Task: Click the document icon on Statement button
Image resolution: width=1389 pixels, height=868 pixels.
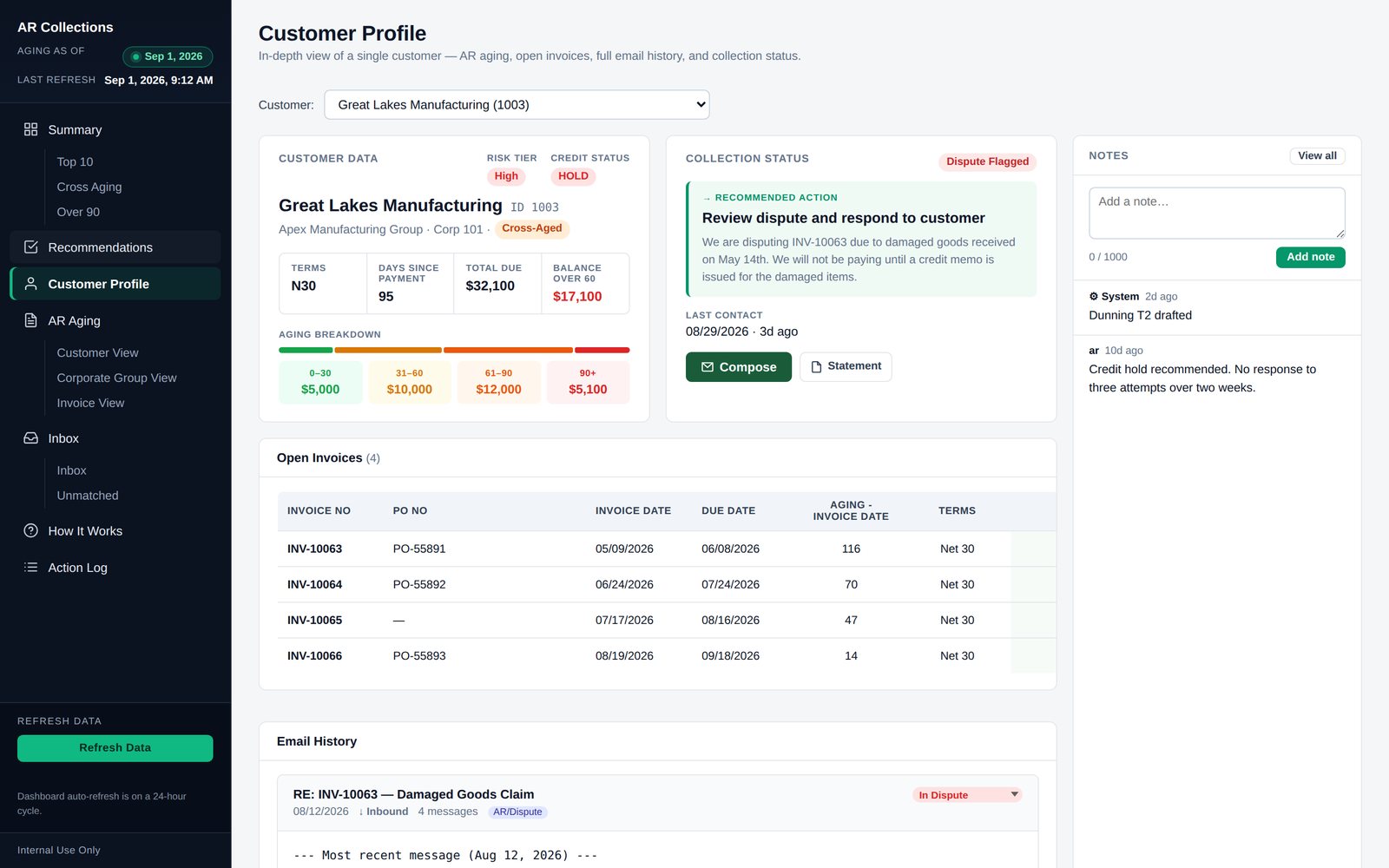Action: (x=816, y=367)
